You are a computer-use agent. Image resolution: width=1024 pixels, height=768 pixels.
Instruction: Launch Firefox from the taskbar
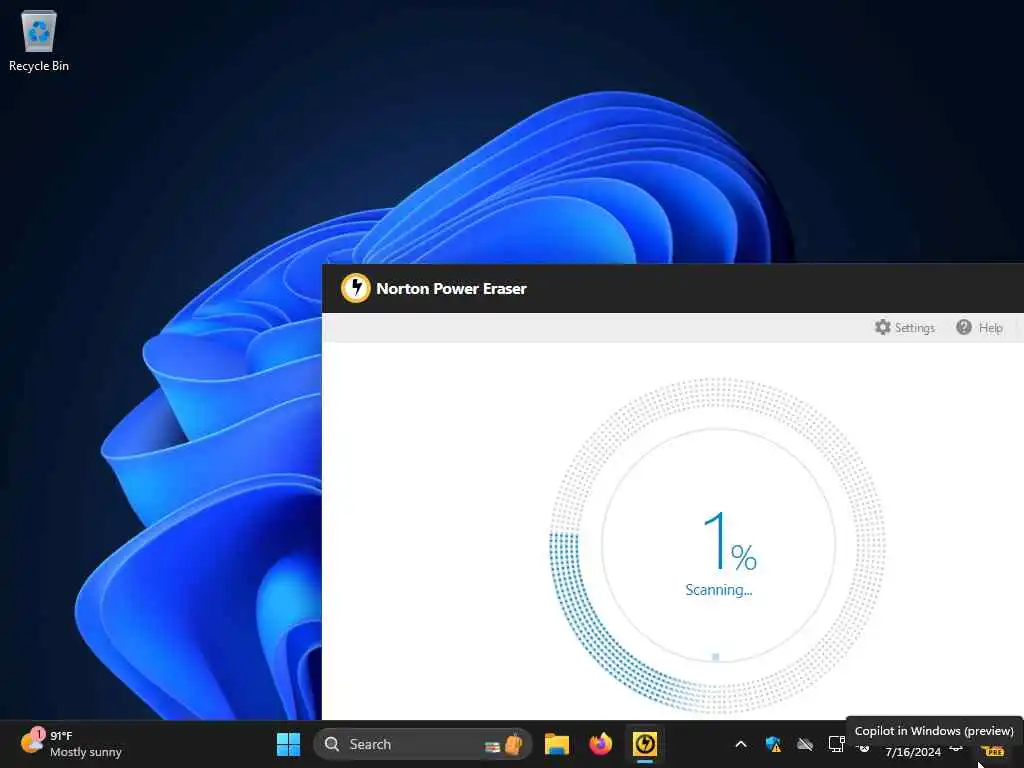600,744
